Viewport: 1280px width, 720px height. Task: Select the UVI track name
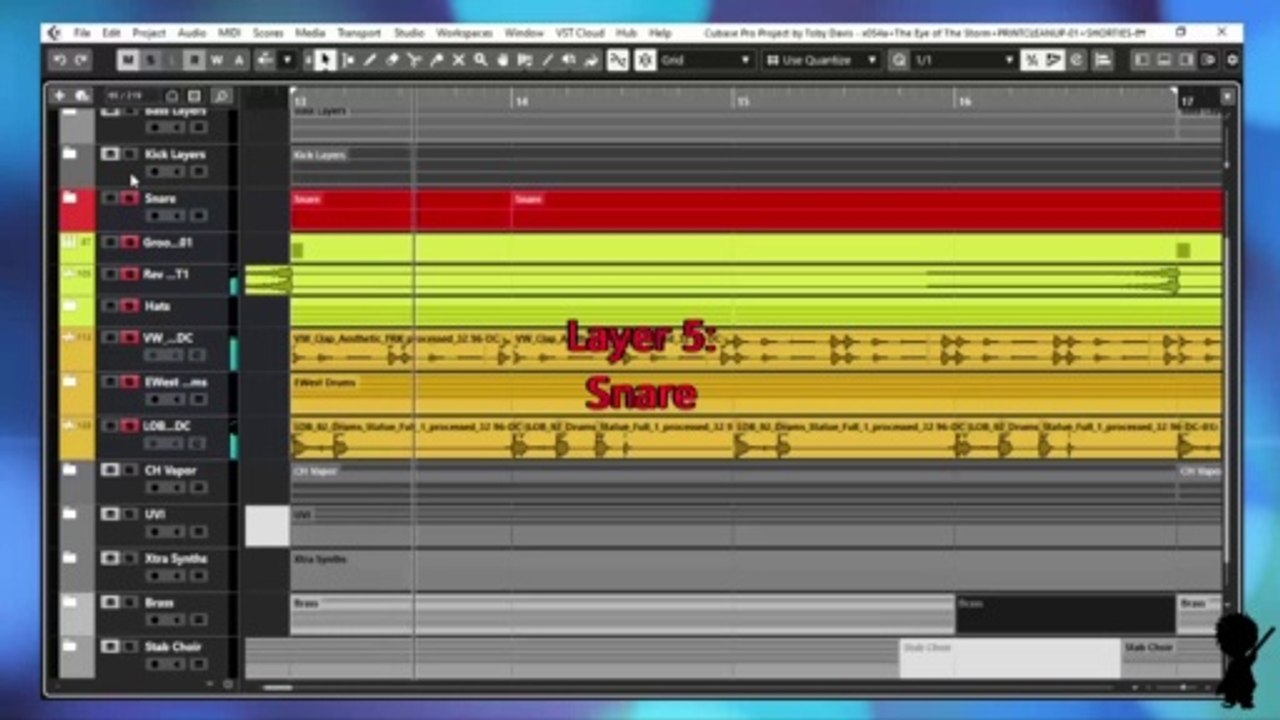click(155, 515)
